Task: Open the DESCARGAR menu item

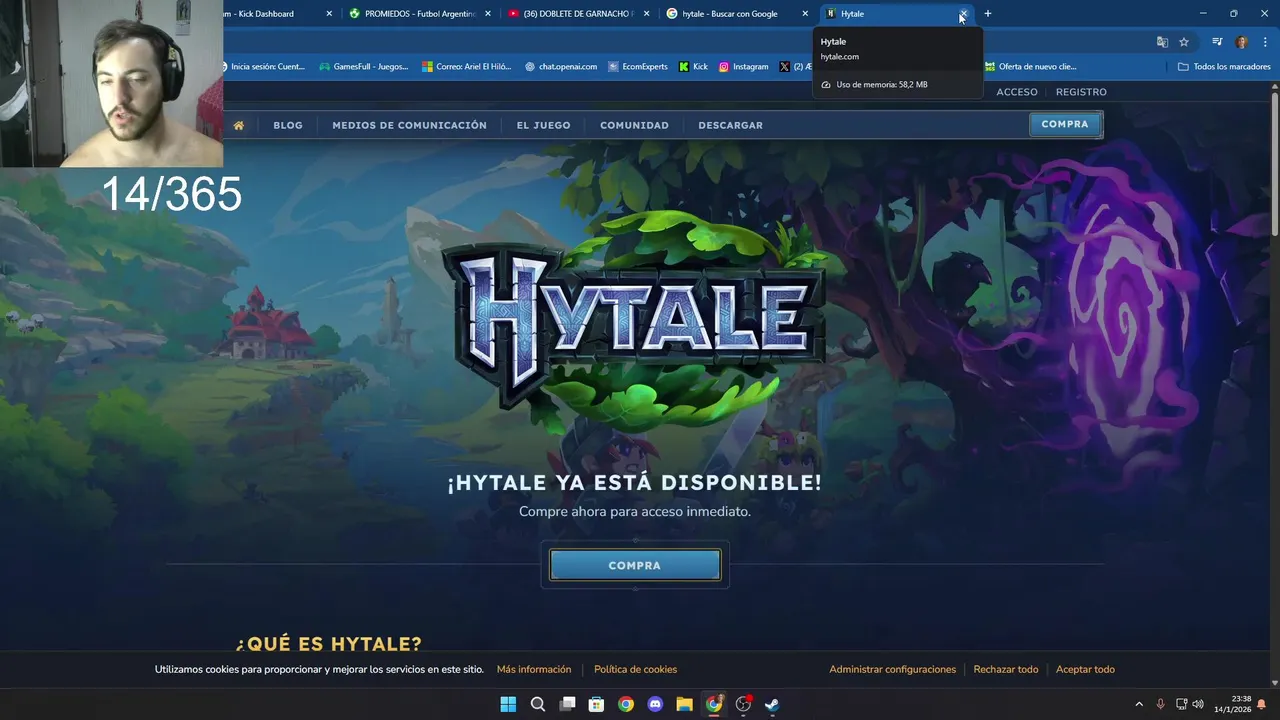Action: (x=730, y=125)
